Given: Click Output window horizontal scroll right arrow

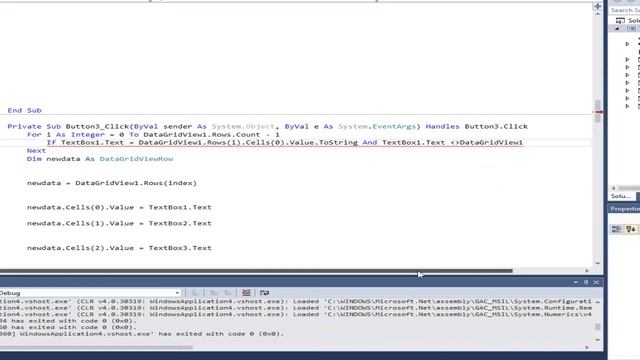Looking at the screenshot, I should (x=587, y=348).
